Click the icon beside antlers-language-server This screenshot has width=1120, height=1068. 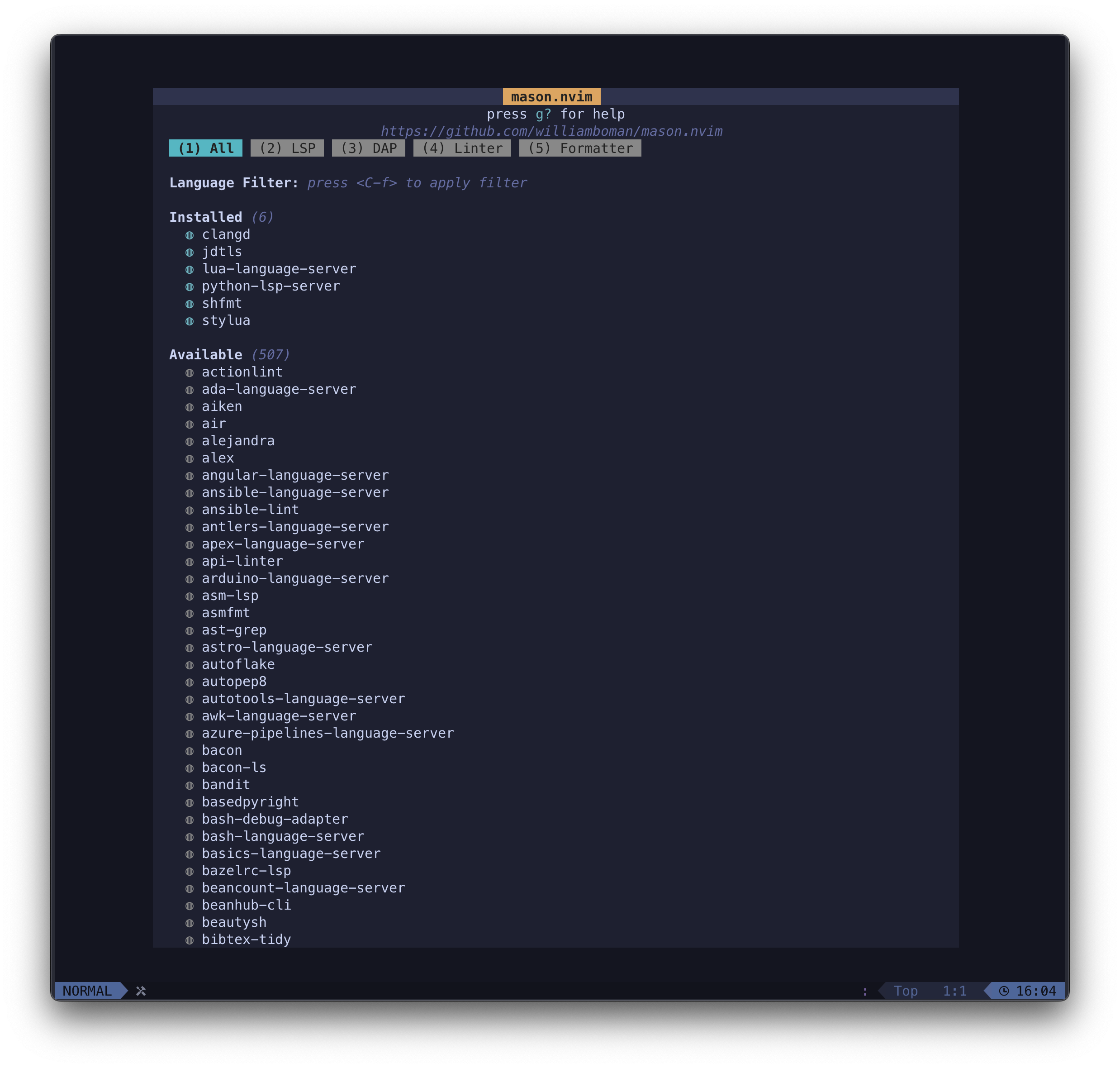(x=190, y=527)
